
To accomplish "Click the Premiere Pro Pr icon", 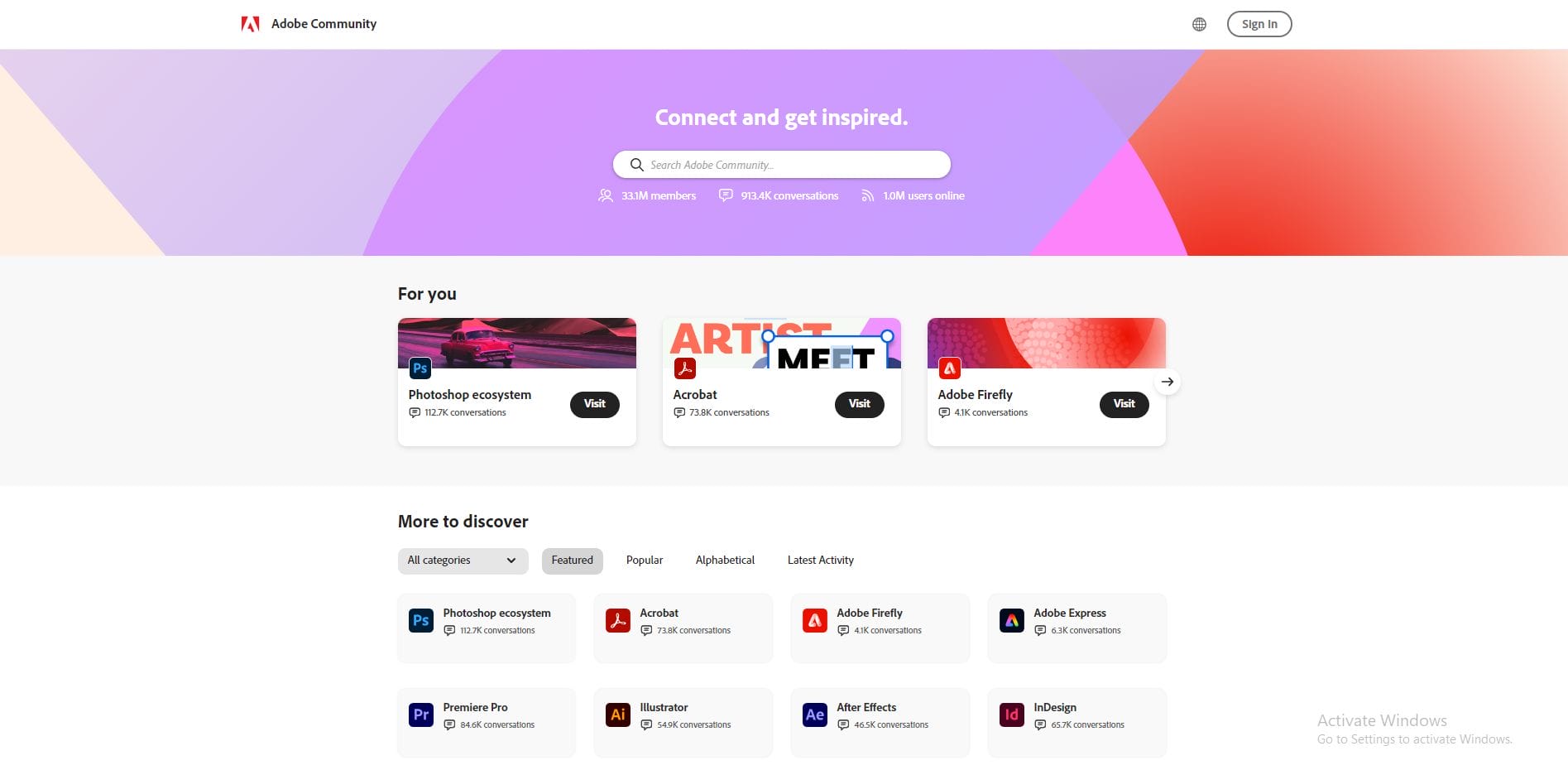I will tap(421, 715).
